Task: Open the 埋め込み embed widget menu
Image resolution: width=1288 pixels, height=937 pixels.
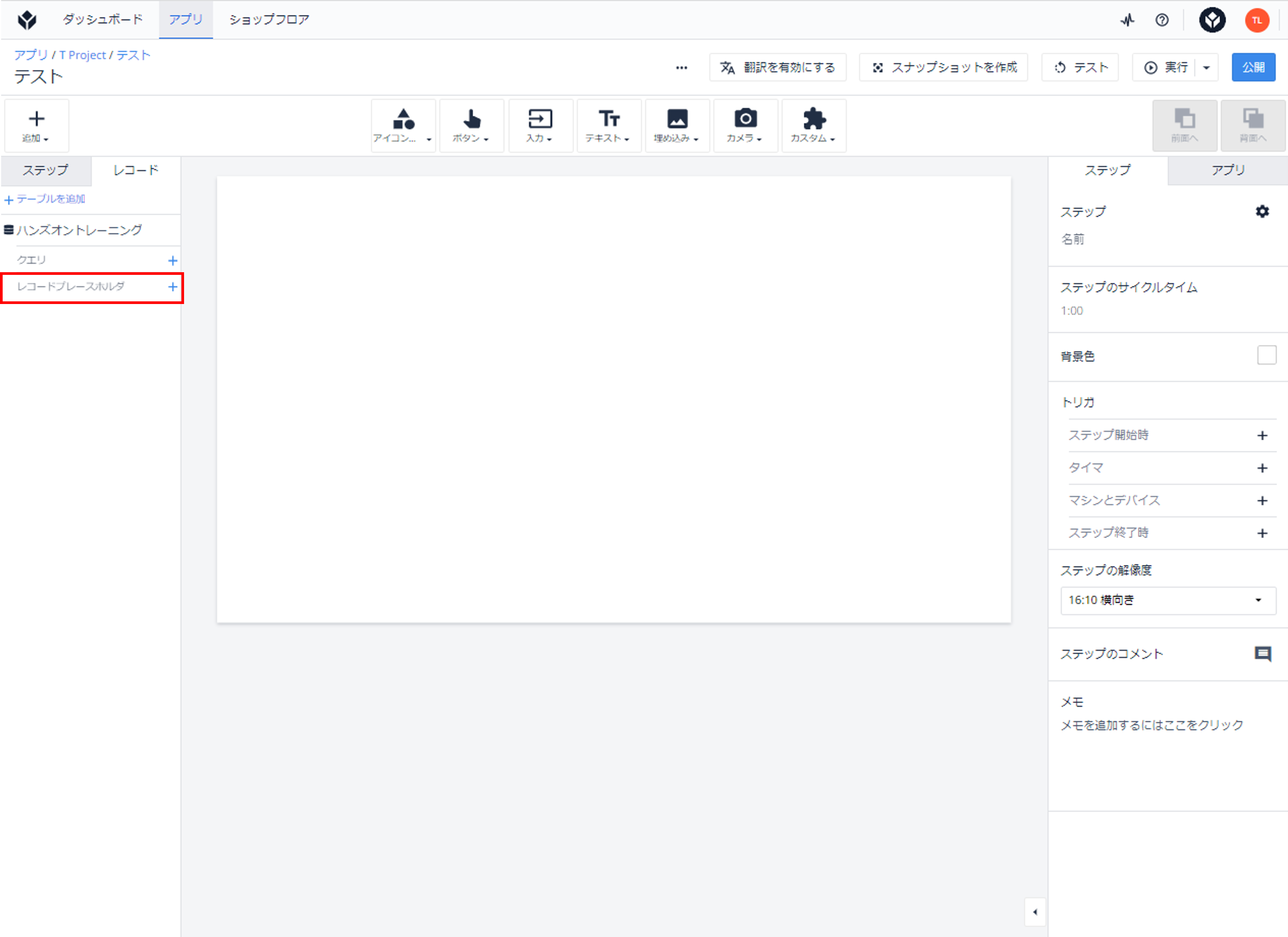Action: click(677, 126)
